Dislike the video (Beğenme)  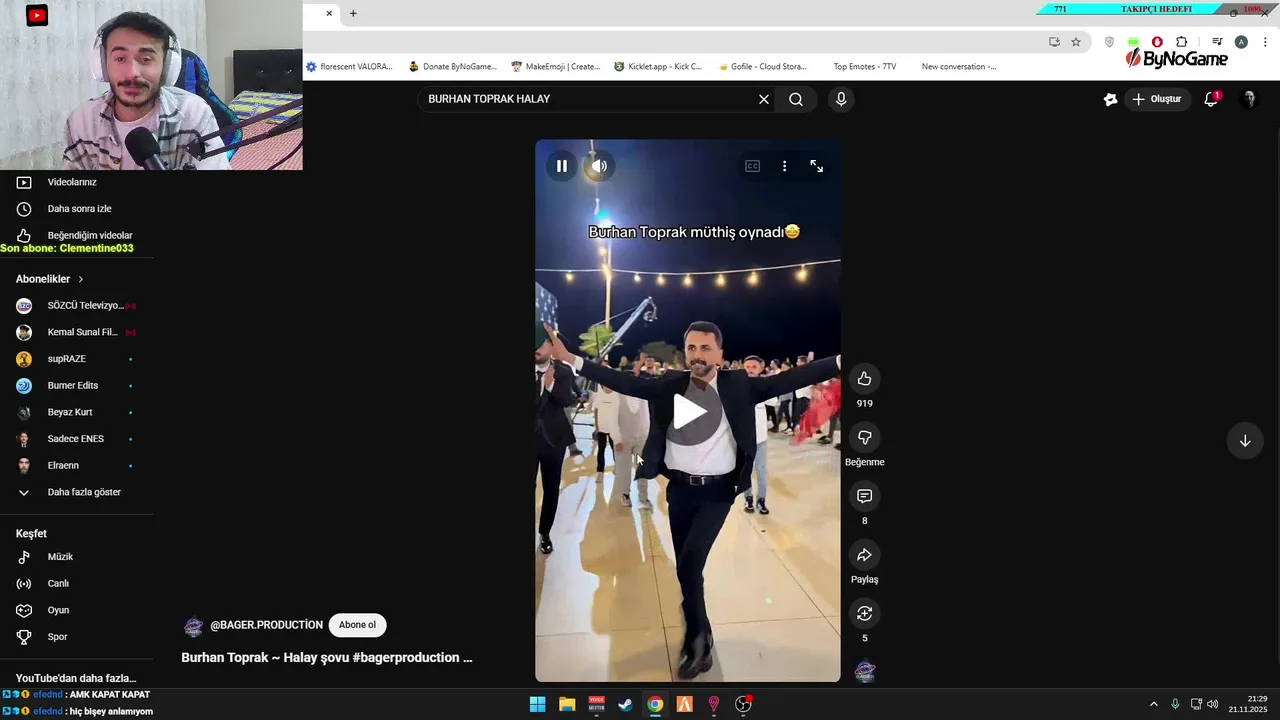point(864,437)
